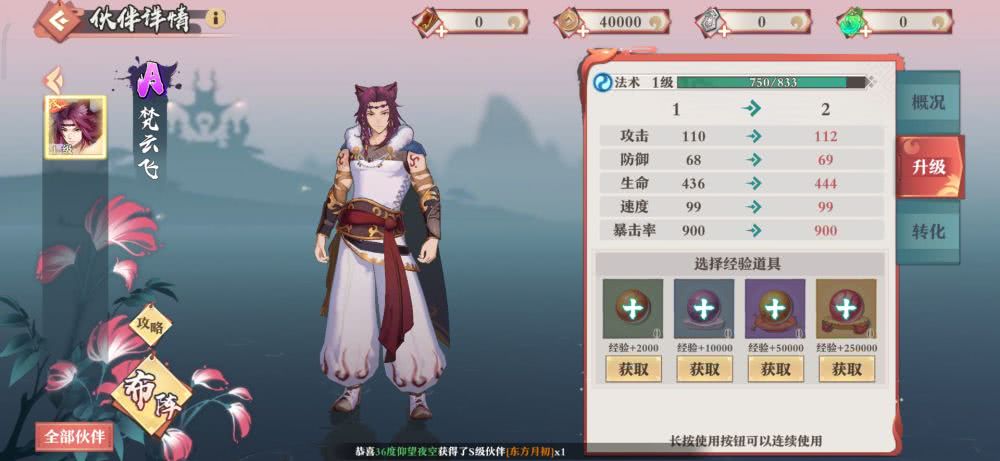The image size is (1000, 461).
Task: Switch to the 概况 tab
Action: (x=928, y=102)
